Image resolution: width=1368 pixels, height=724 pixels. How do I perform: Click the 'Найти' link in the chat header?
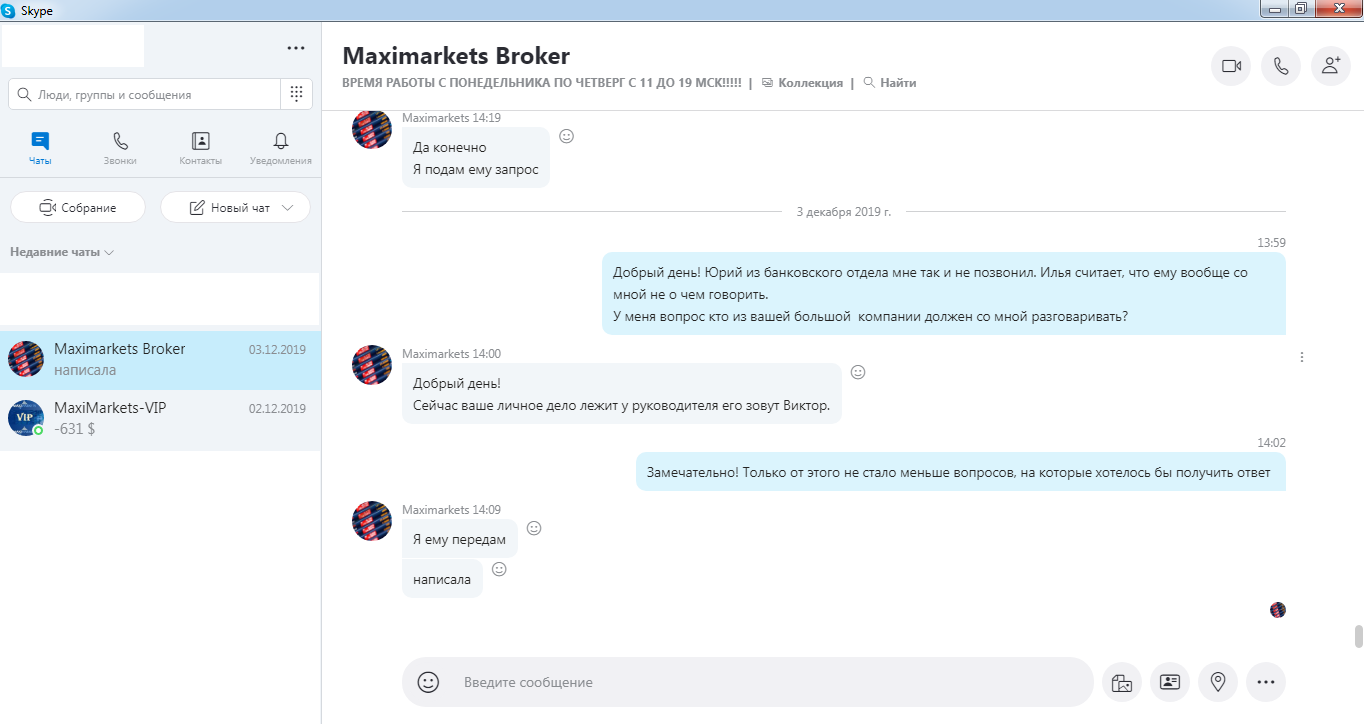tap(890, 83)
